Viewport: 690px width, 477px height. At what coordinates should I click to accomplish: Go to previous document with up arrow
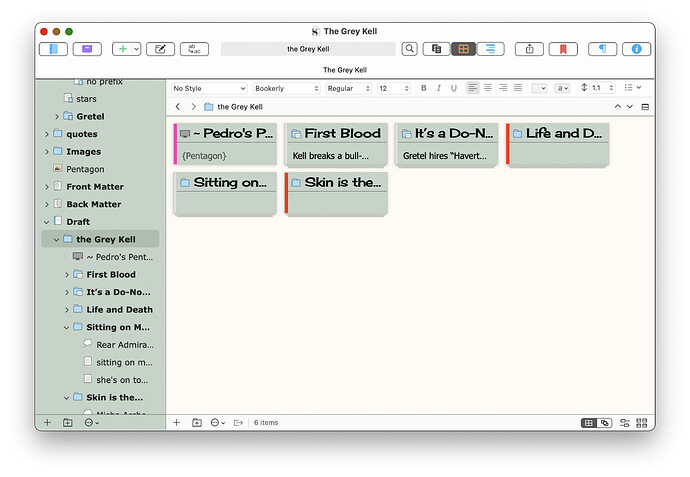[x=618, y=106]
